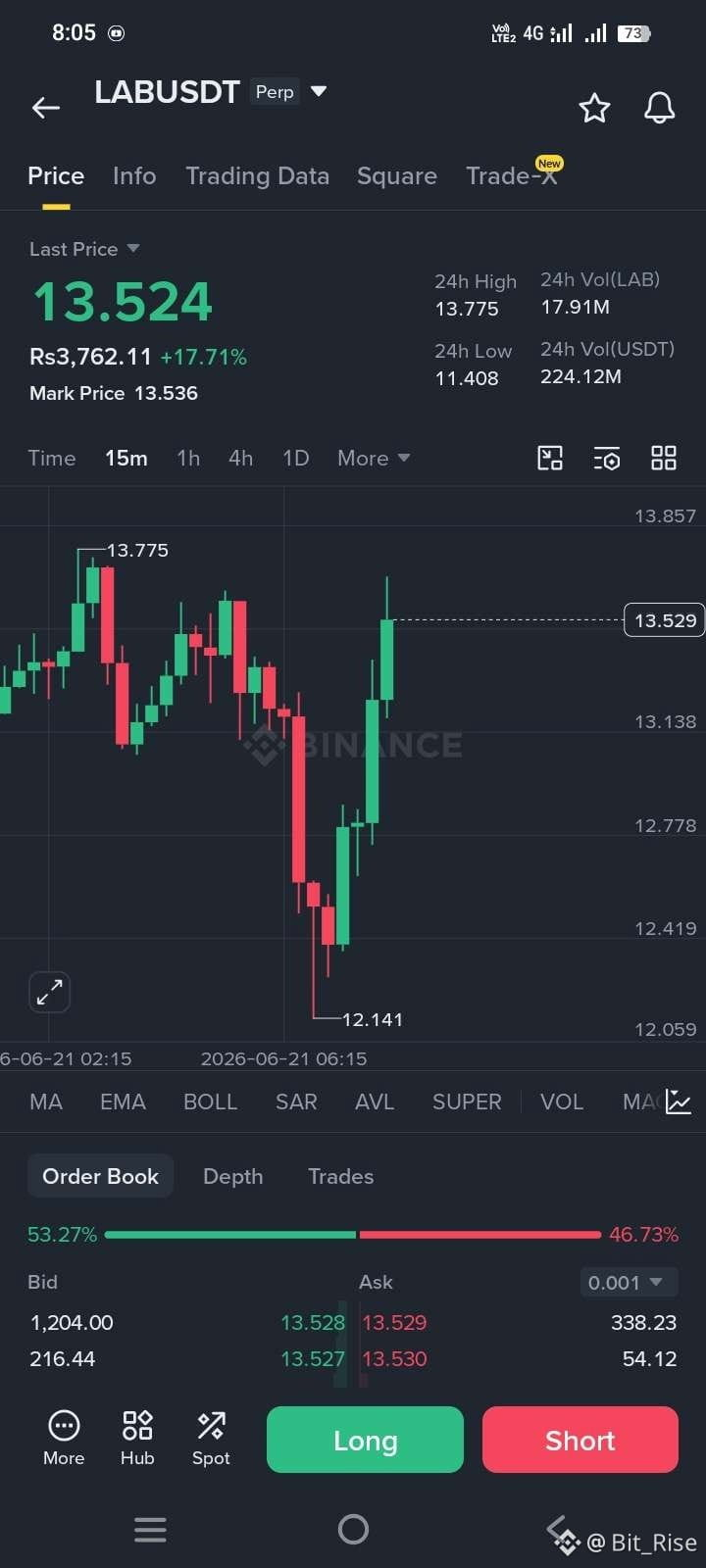Screen dimensions: 706x1568
Task: Open price alert bell icon
Action: (x=659, y=108)
